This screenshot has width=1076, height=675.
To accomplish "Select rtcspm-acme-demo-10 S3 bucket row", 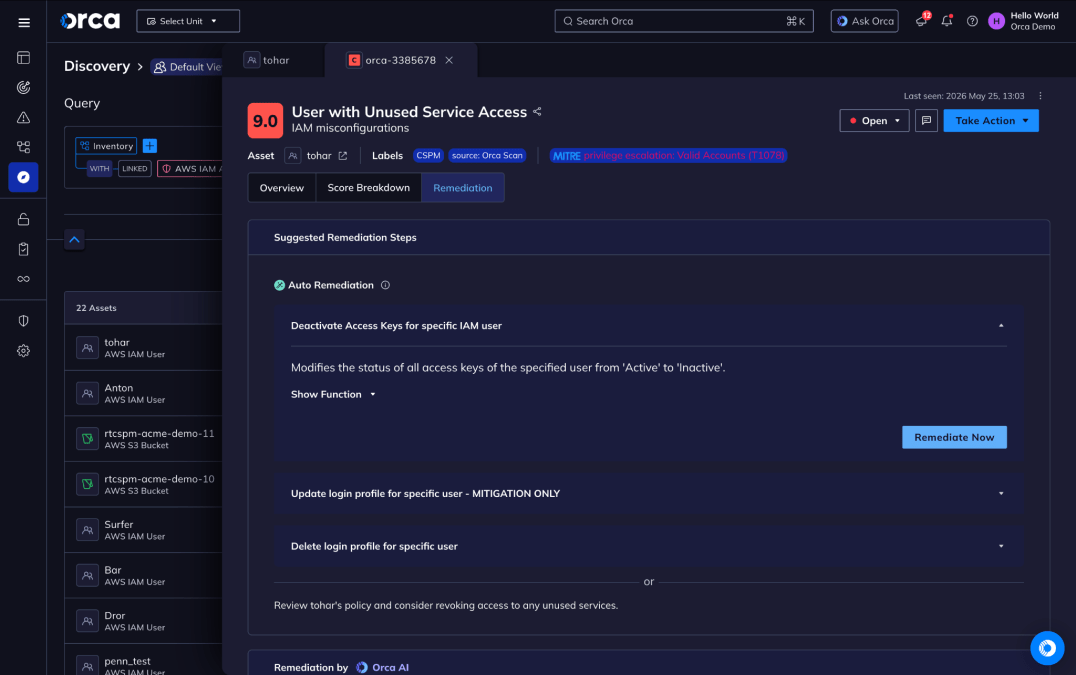I will [143, 484].
